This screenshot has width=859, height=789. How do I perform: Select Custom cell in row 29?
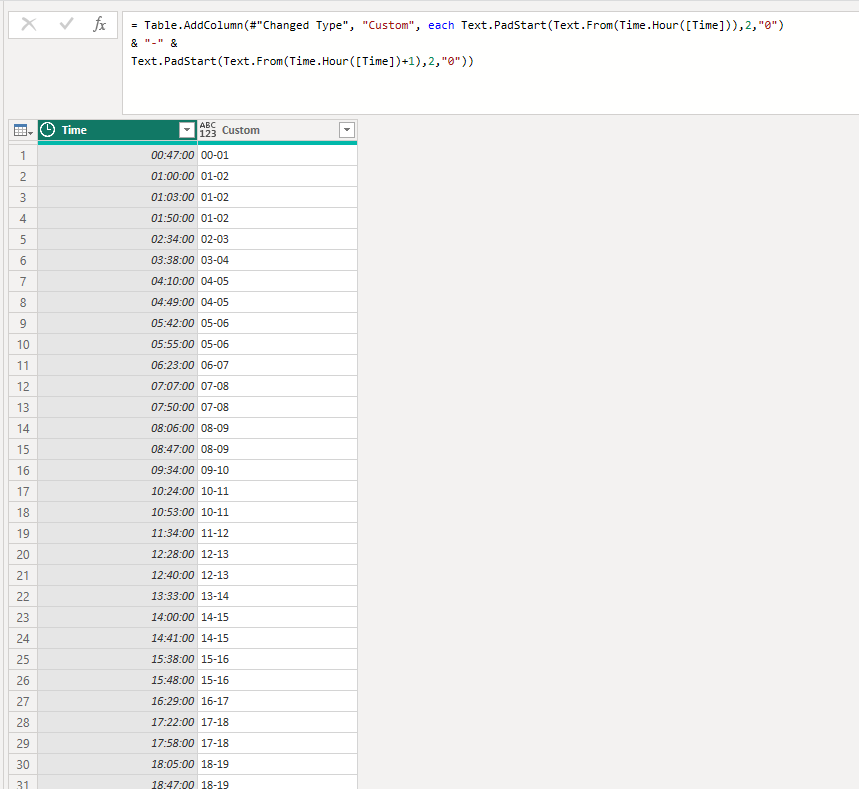pos(277,744)
